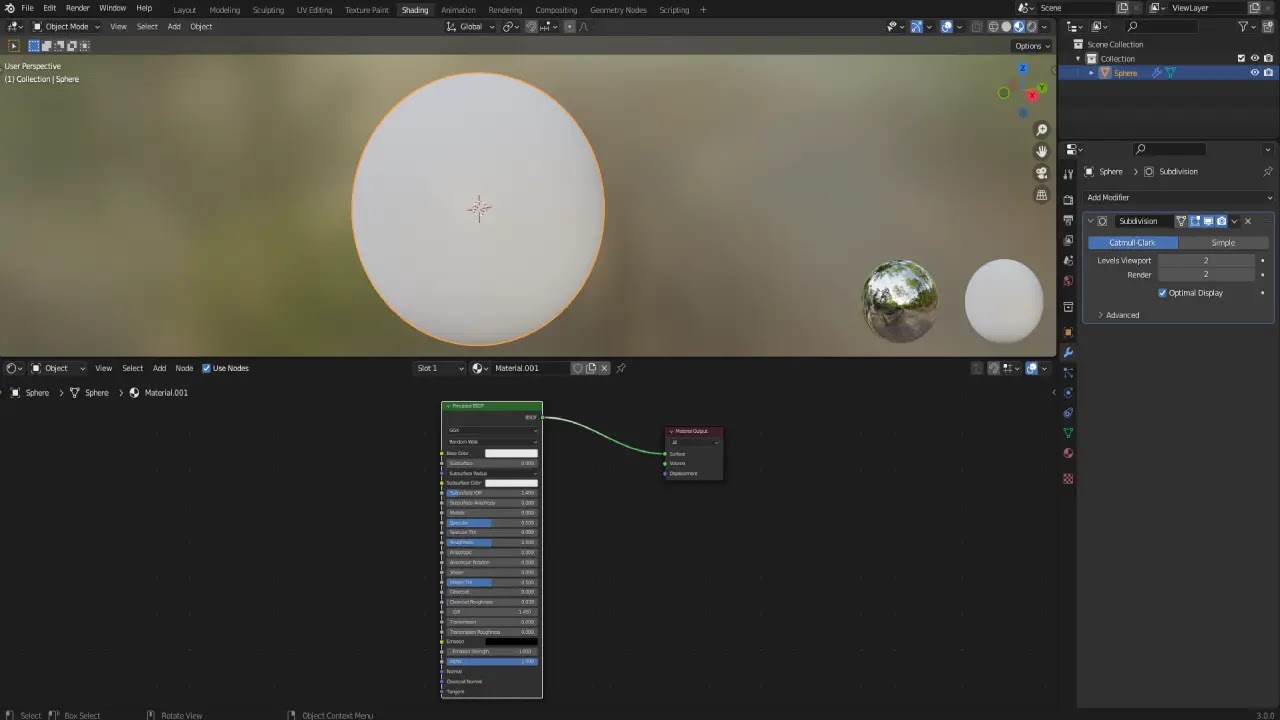Open the World properties tab icon

[1068, 281]
